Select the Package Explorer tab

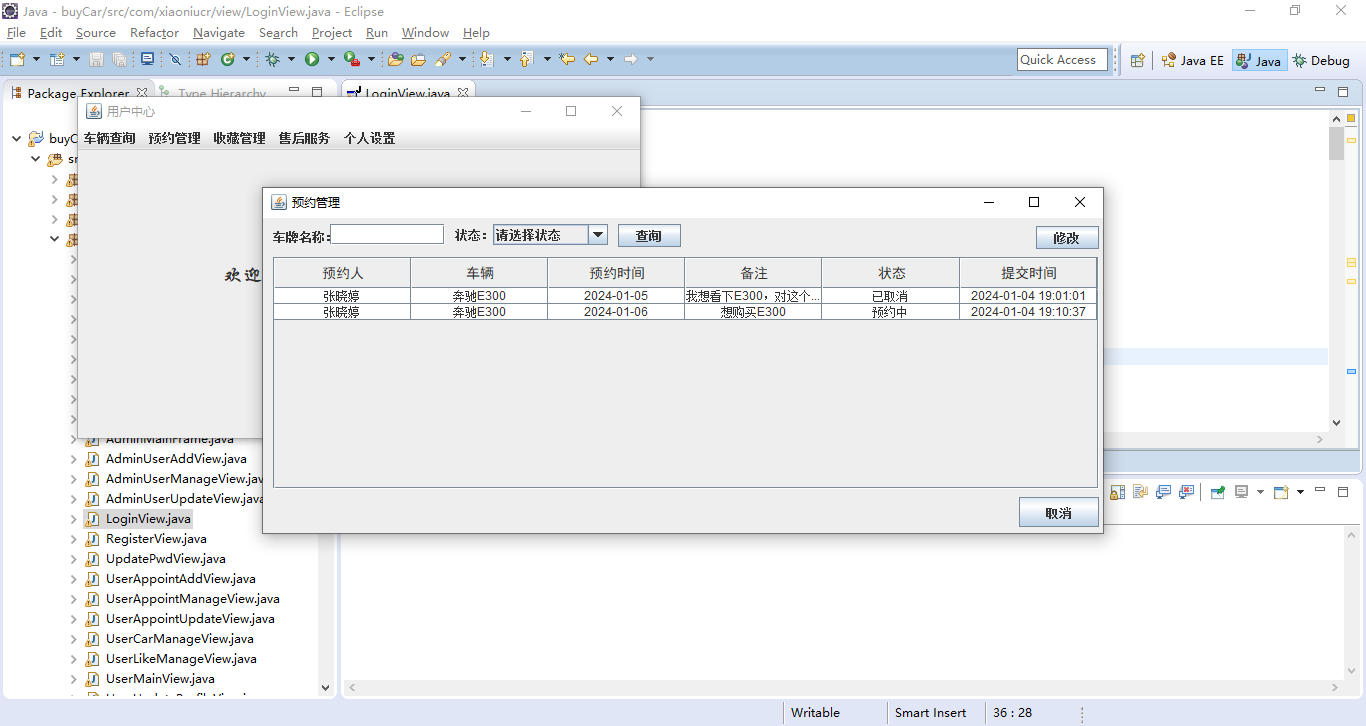tap(78, 93)
